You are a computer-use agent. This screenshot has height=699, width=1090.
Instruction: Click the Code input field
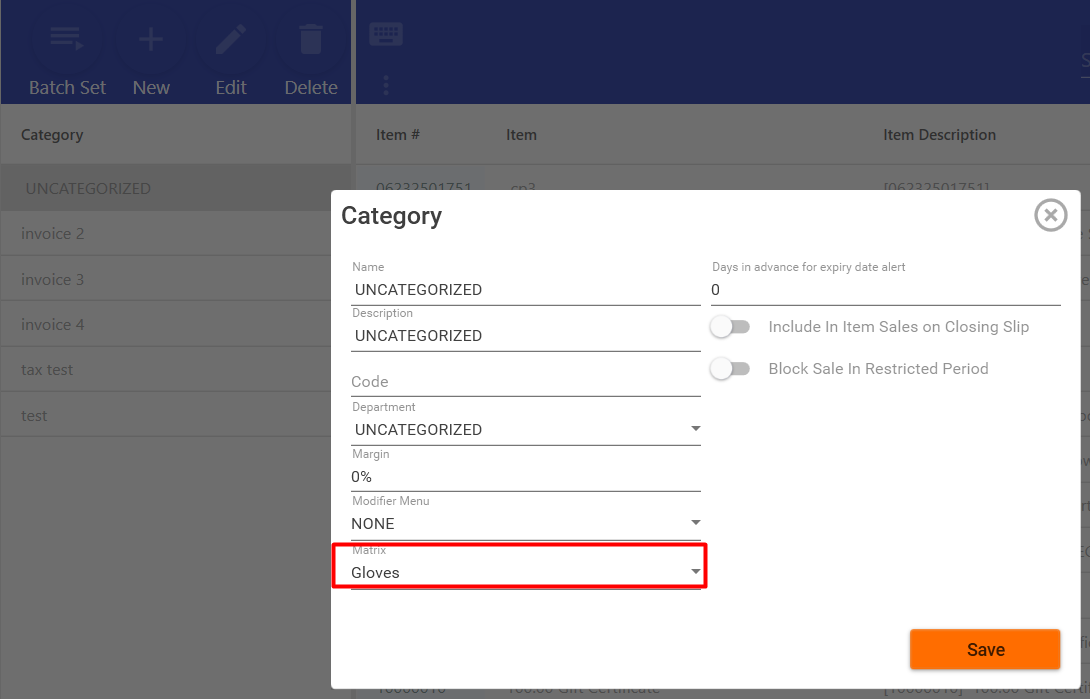[526, 381]
